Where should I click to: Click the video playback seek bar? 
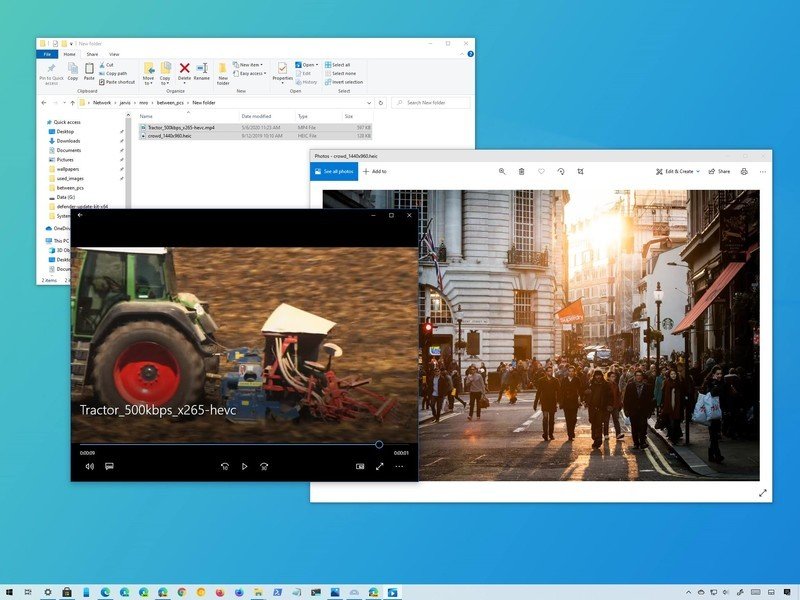(x=230, y=445)
